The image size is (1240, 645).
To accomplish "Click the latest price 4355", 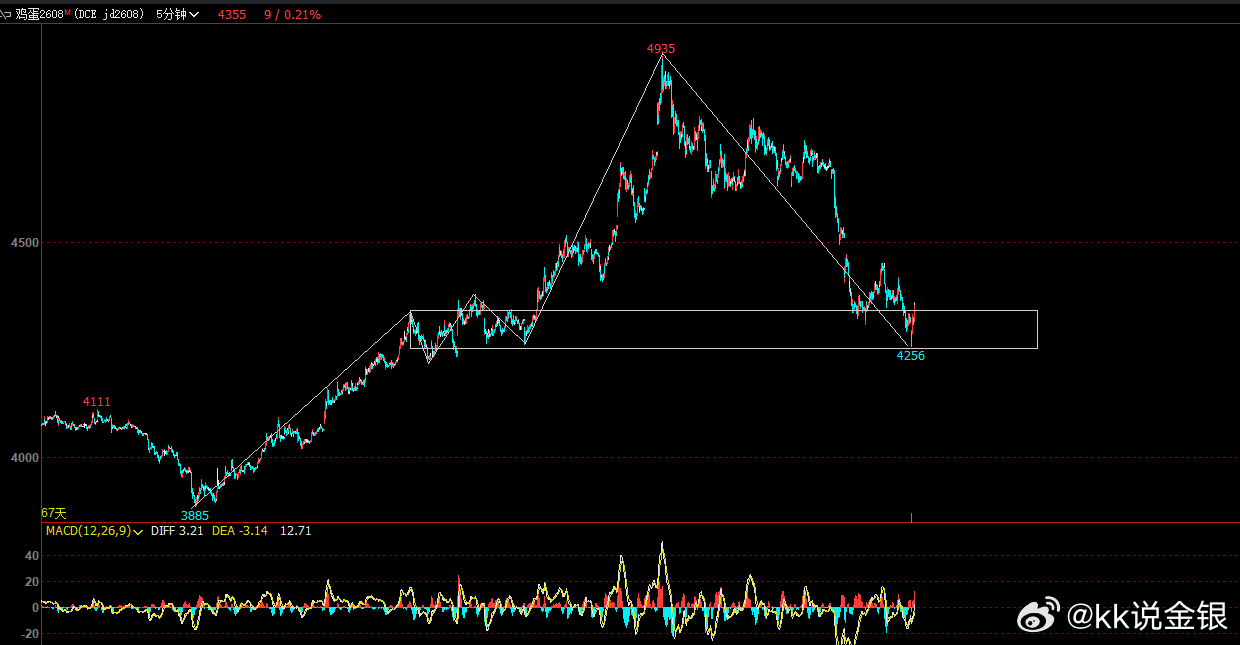I will click(x=232, y=15).
